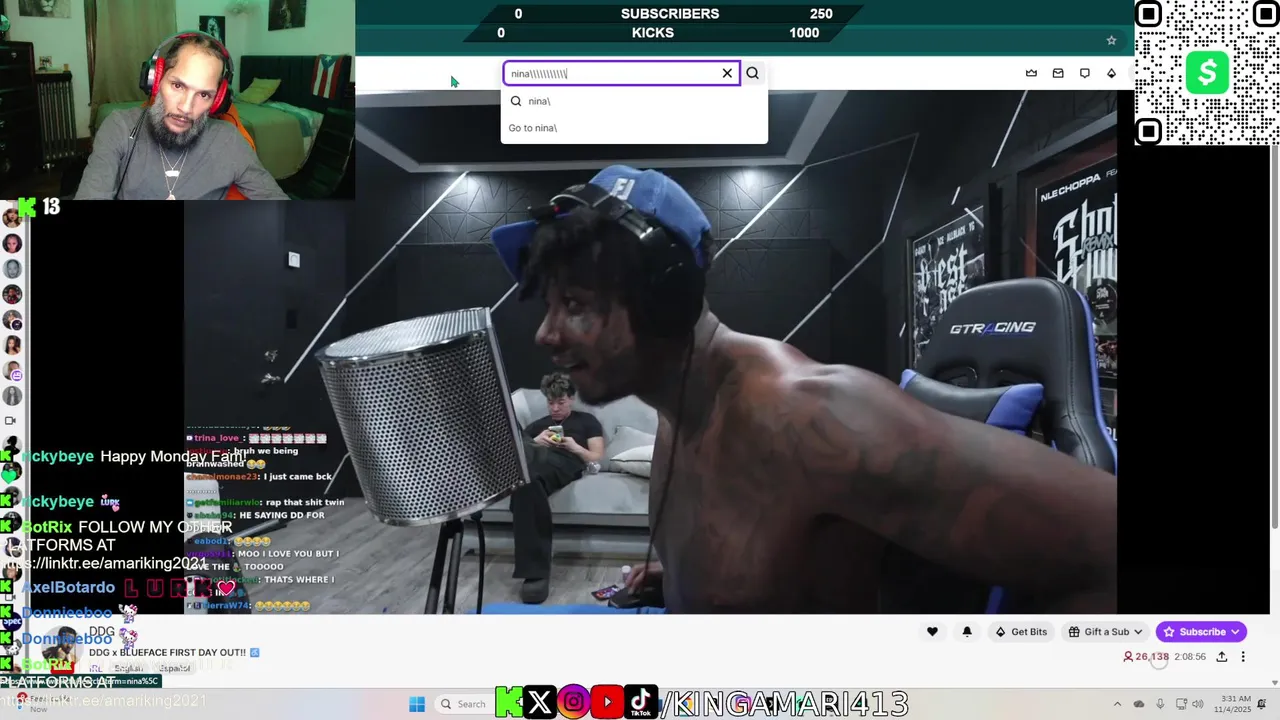The image size is (1280, 720).
Task: Click the microphone tray icon
Action: (x=1160, y=704)
